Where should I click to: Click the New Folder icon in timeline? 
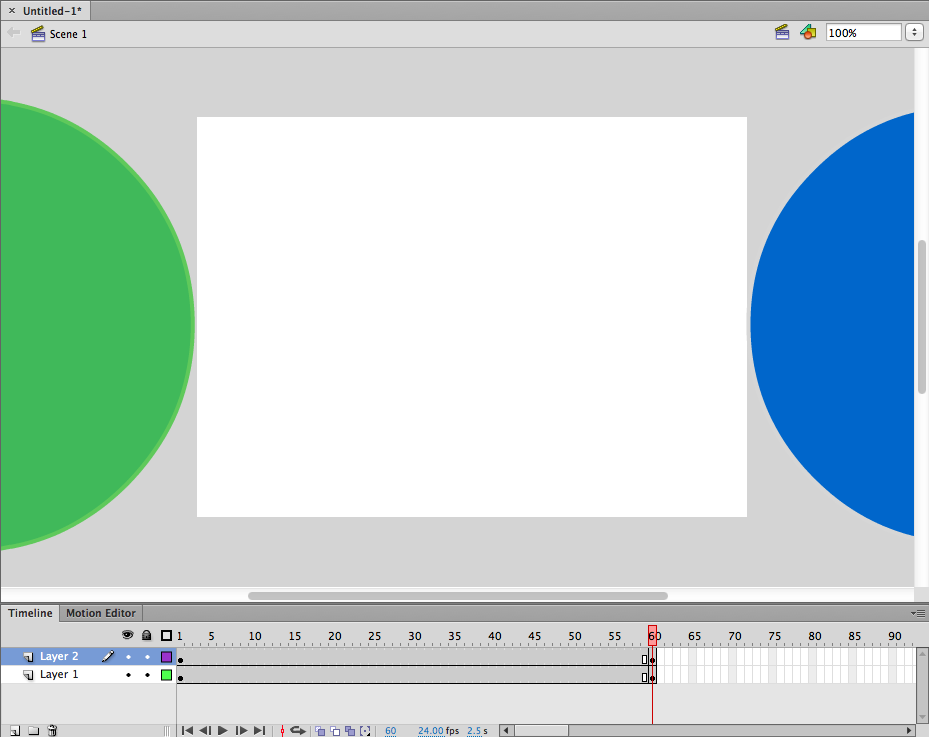coord(33,731)
